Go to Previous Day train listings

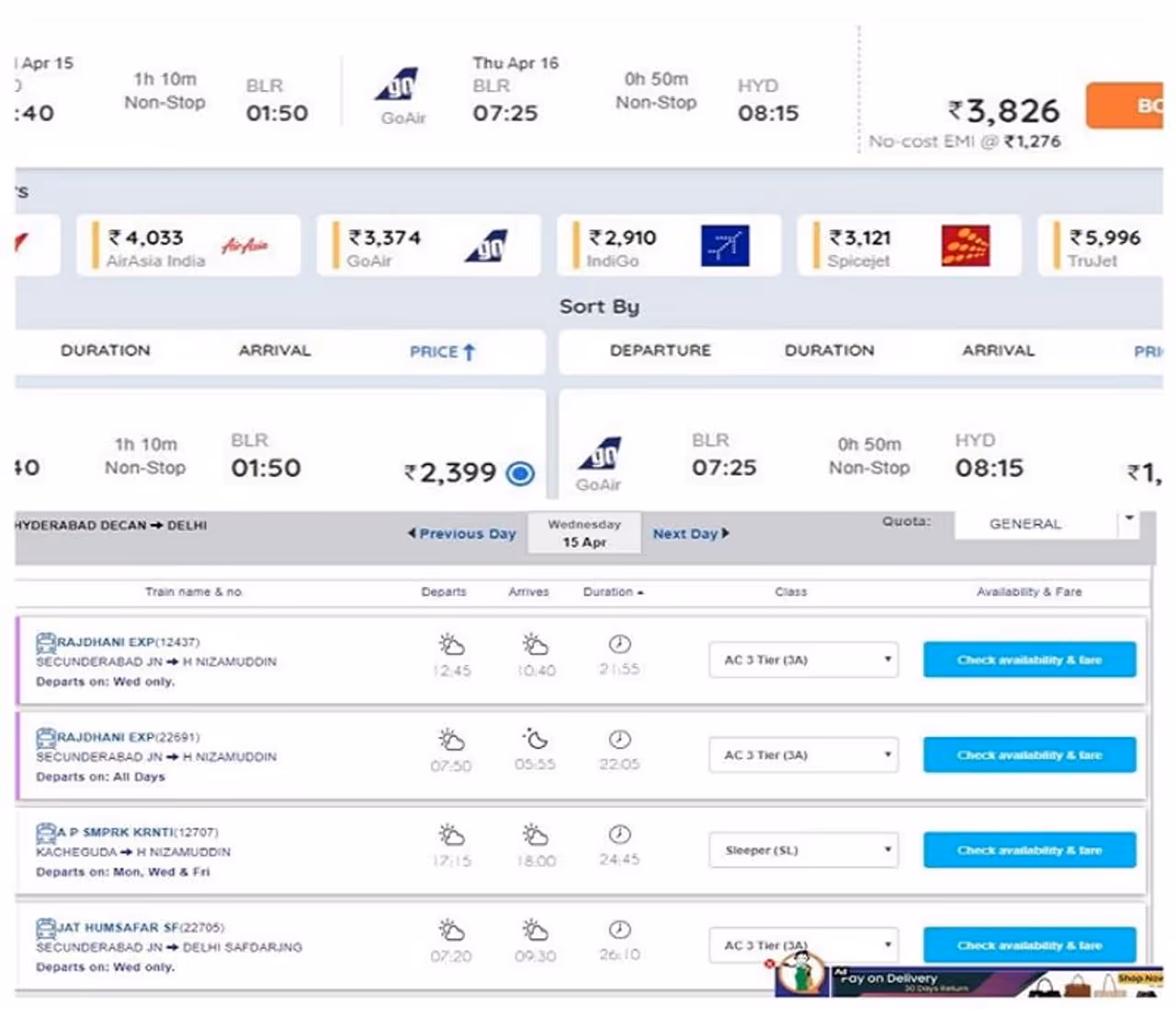[462, 534]
